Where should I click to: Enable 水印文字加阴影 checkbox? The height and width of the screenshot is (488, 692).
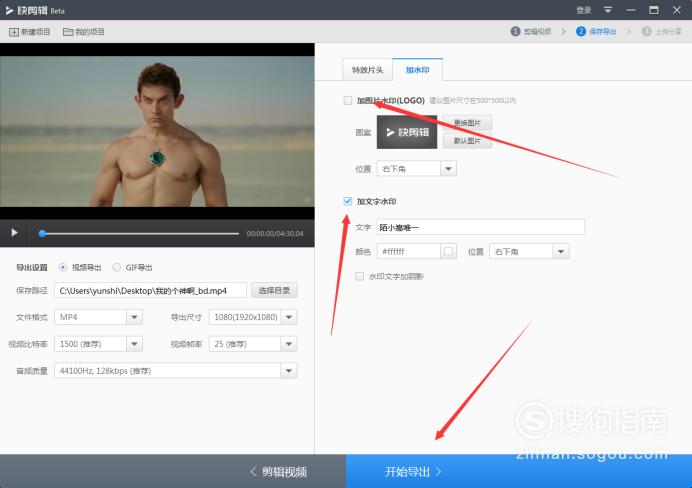pos(360,277)
